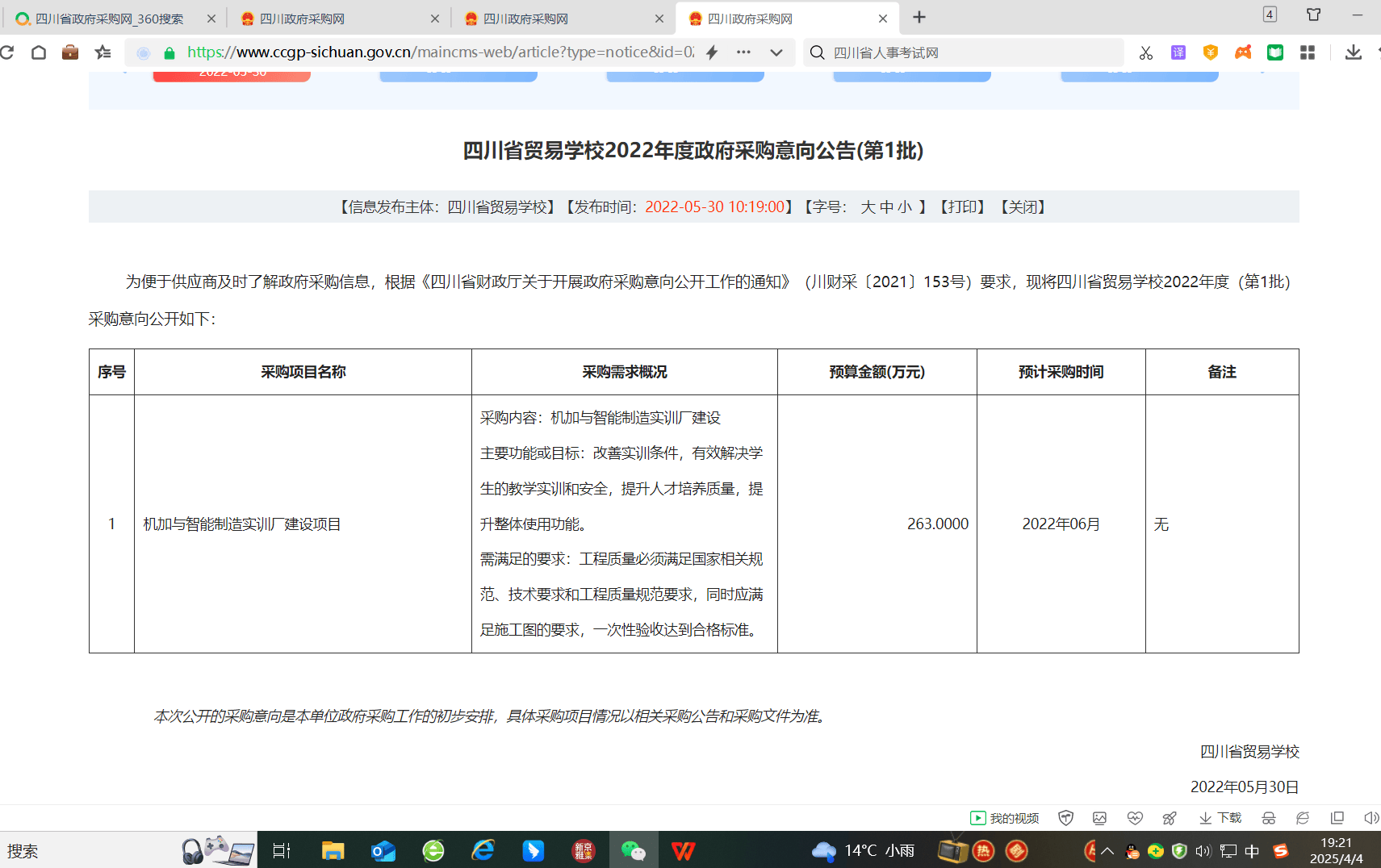Image resolution: width=1381 pixels, height=868 pixels.
Task: Open the browser more-options (…) menu
Action: coord(743,52)
